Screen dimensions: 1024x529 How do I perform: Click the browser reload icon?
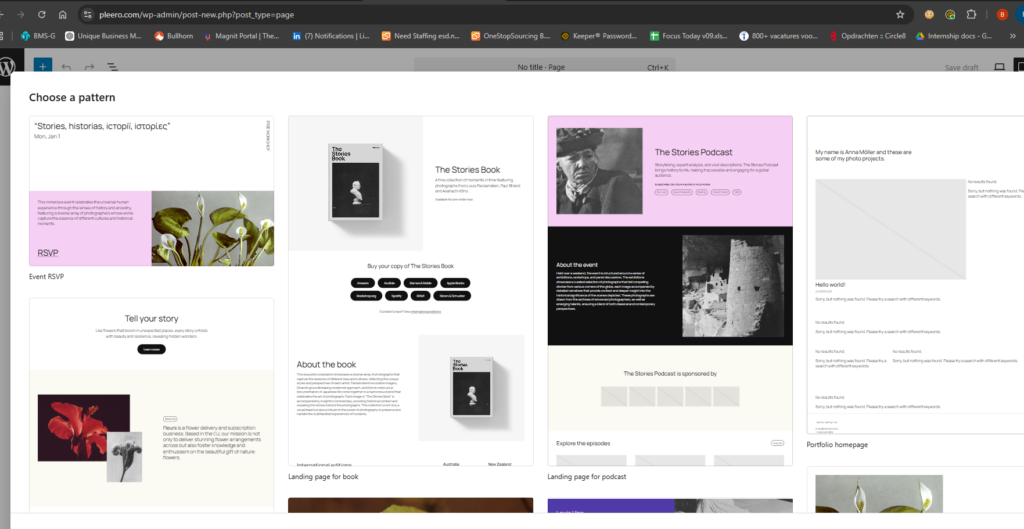pyautogui.click(x=41, y=15)
